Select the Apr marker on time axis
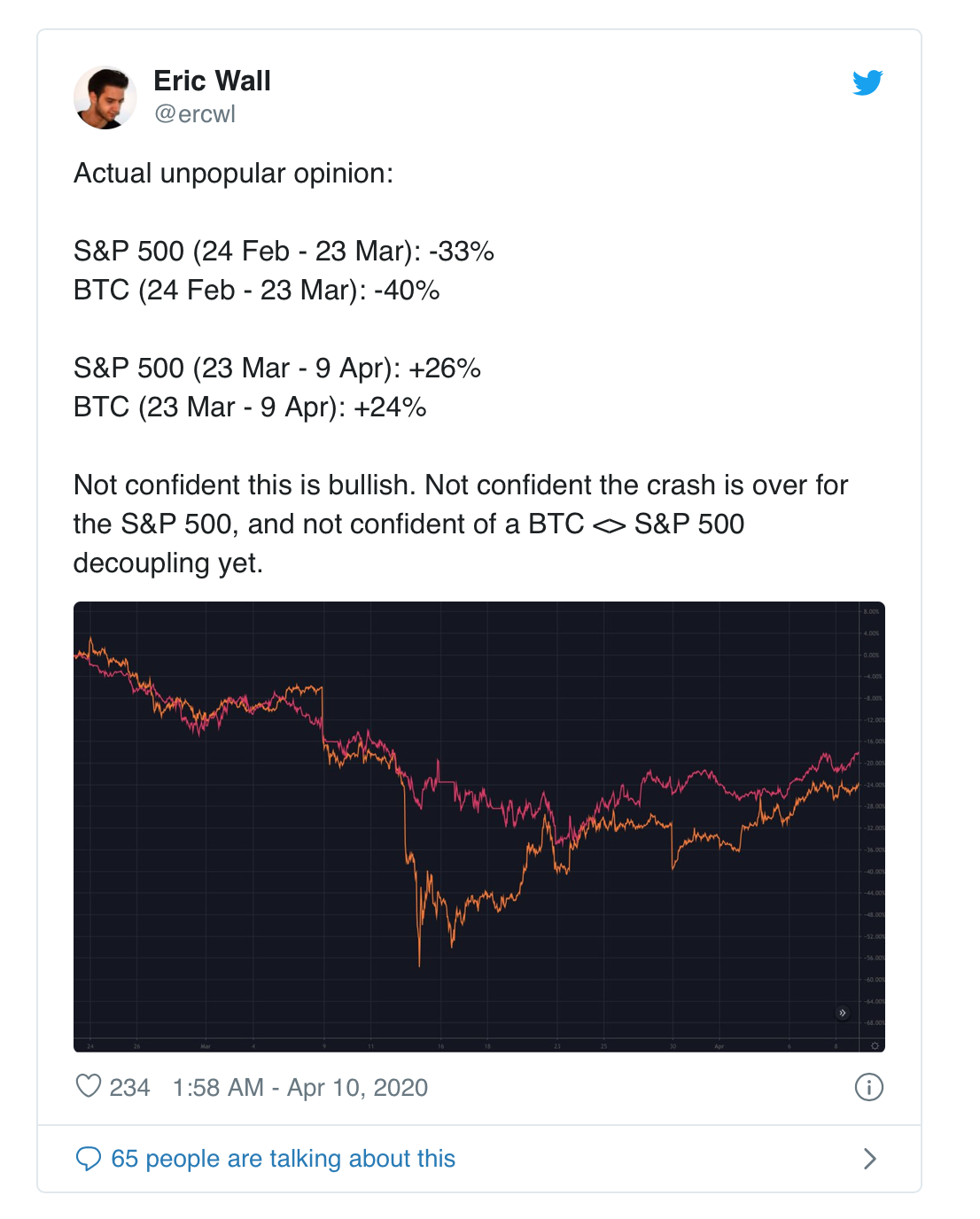The width and height of the screenshot is (980, 1219). (719, 1046)
